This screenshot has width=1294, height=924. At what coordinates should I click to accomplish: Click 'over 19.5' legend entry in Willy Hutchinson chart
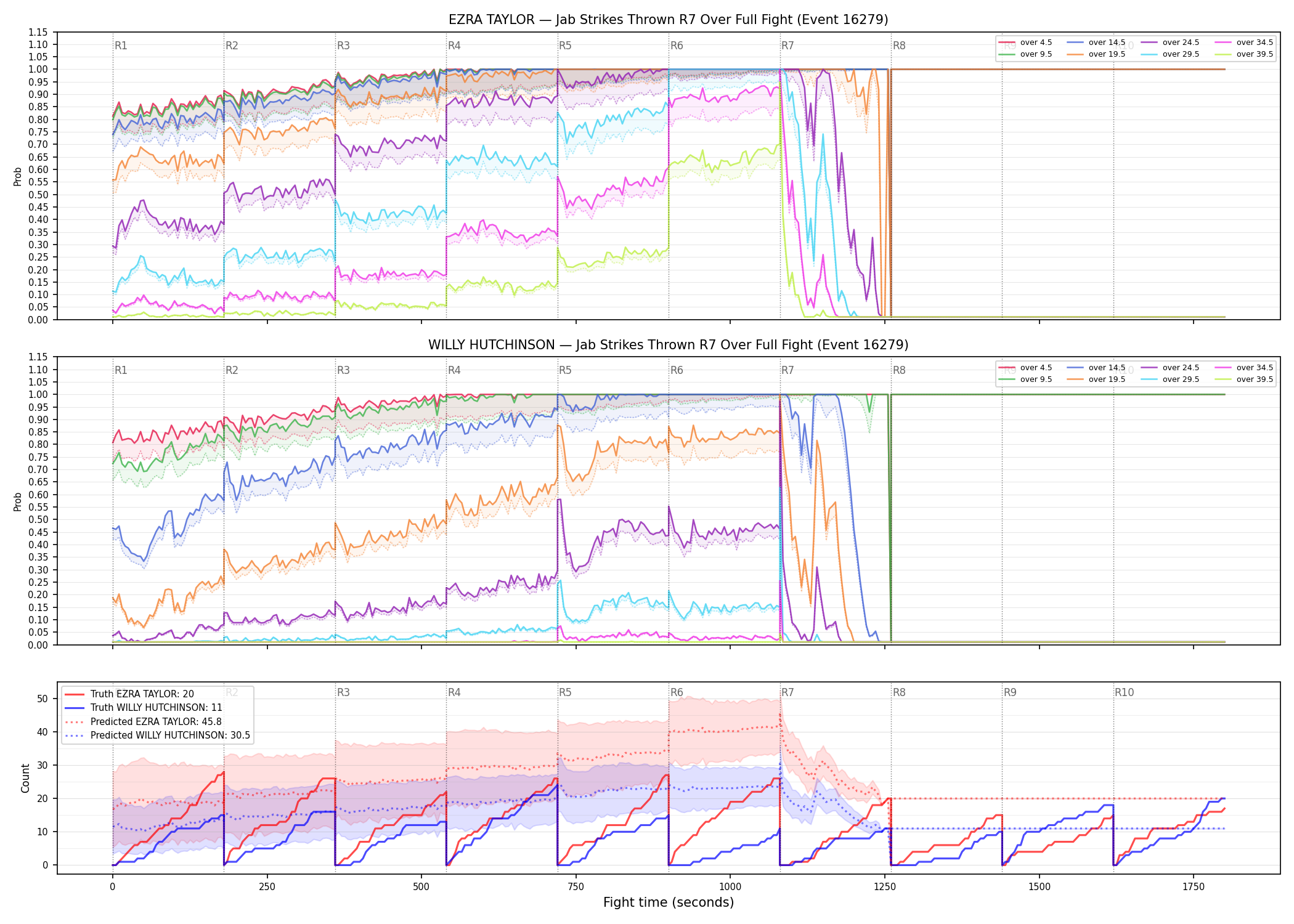pos(1096,379)
